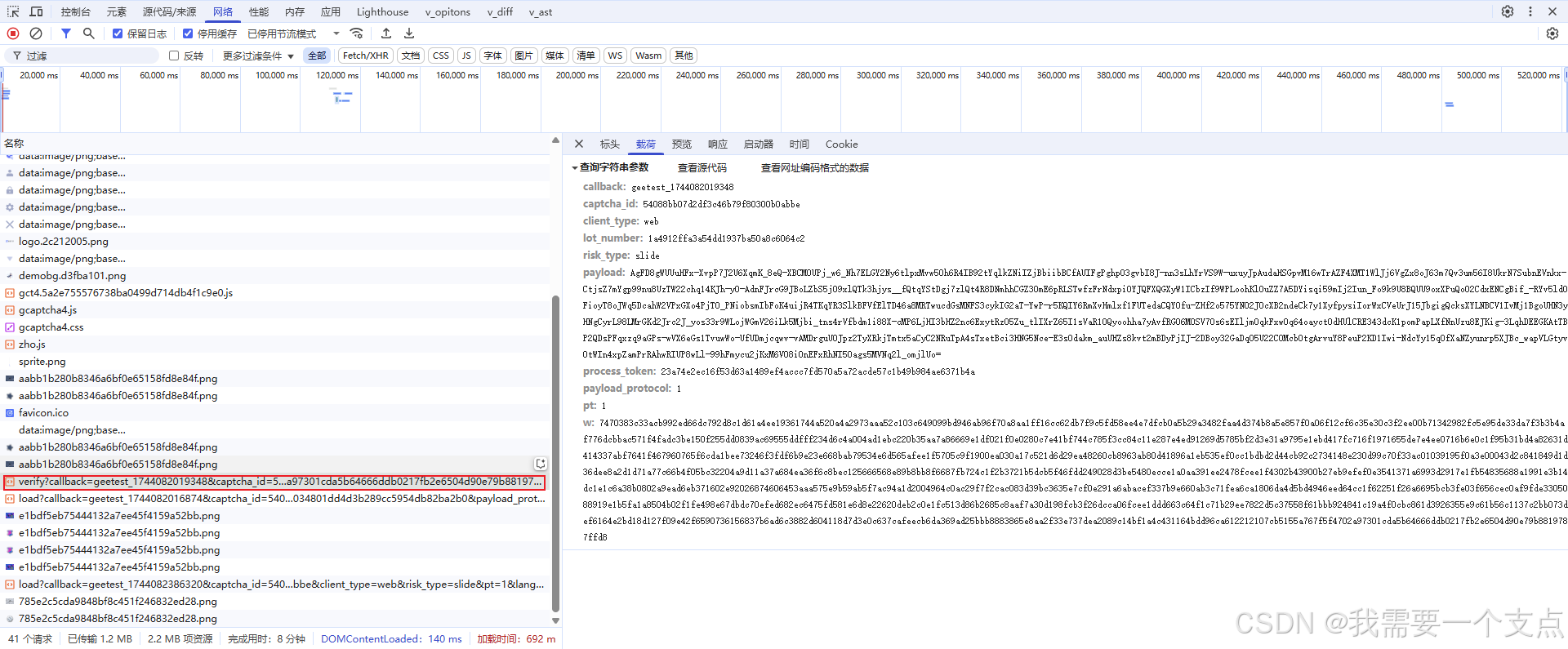Select logo.2c212005.png request
1568x649 pixels.
coord(274,242)
